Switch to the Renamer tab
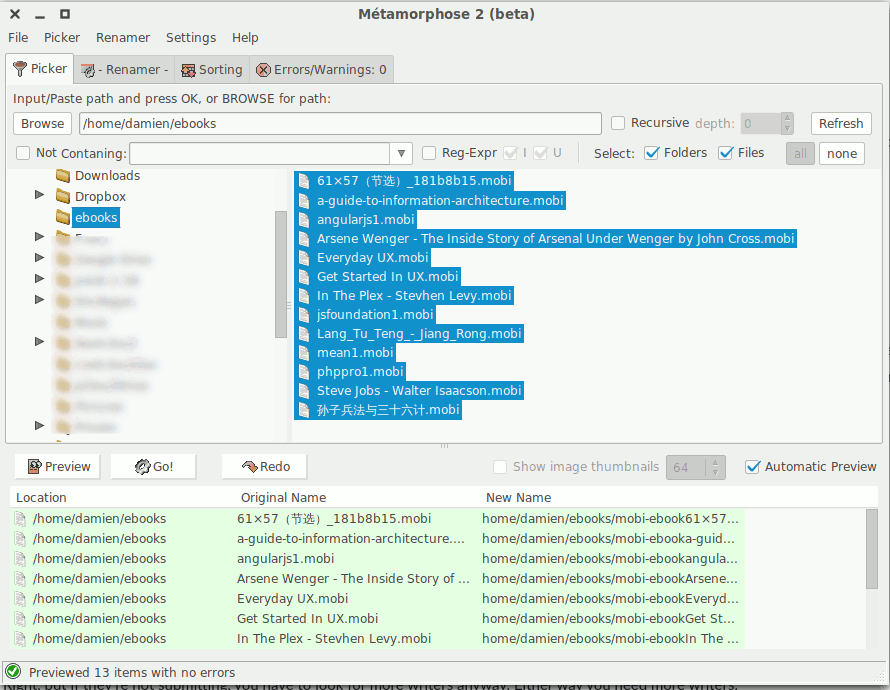Screen dimensions: 890x690 coord(123,69)
